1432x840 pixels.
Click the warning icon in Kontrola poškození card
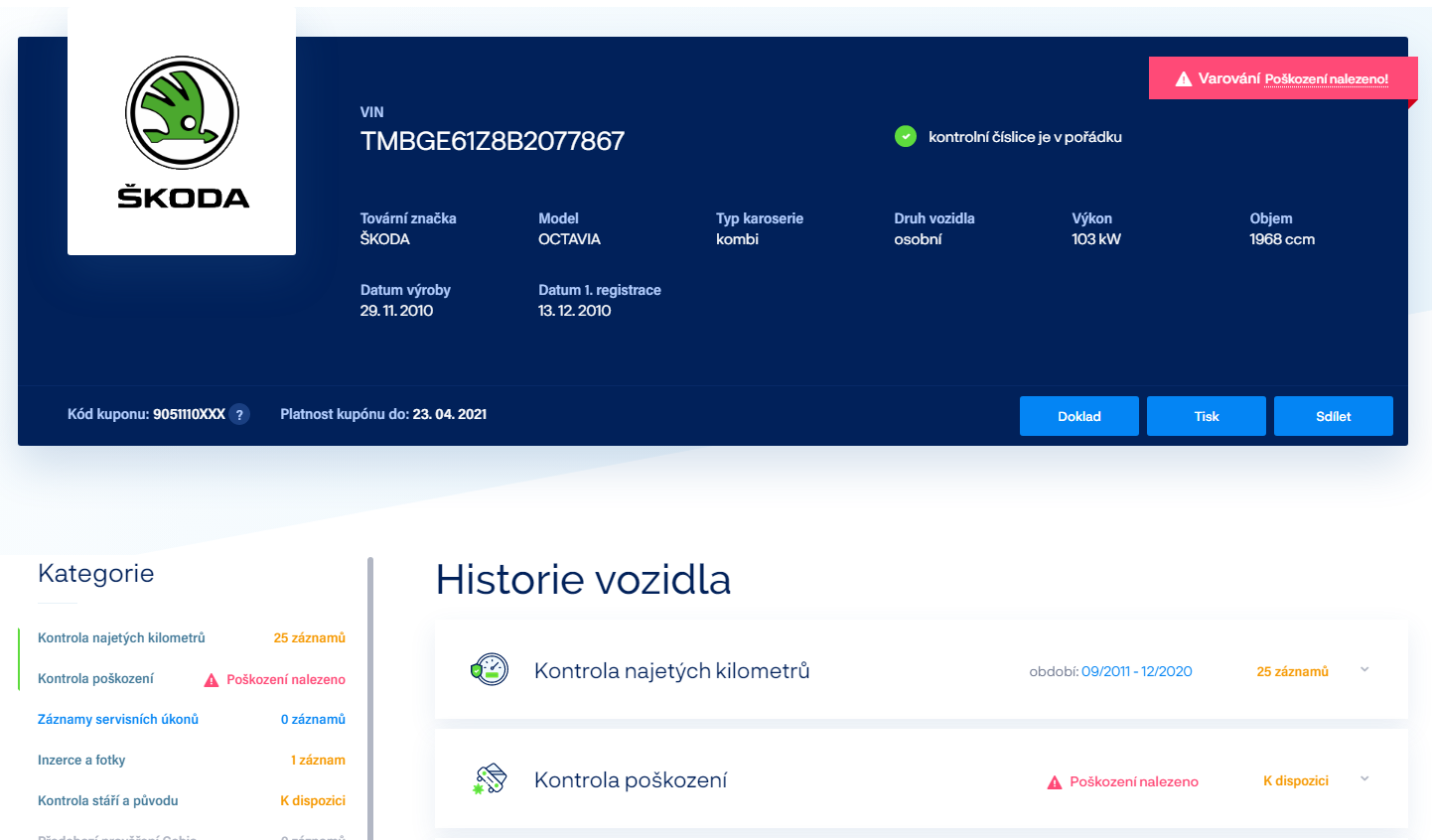click(x=1055, y=782)
